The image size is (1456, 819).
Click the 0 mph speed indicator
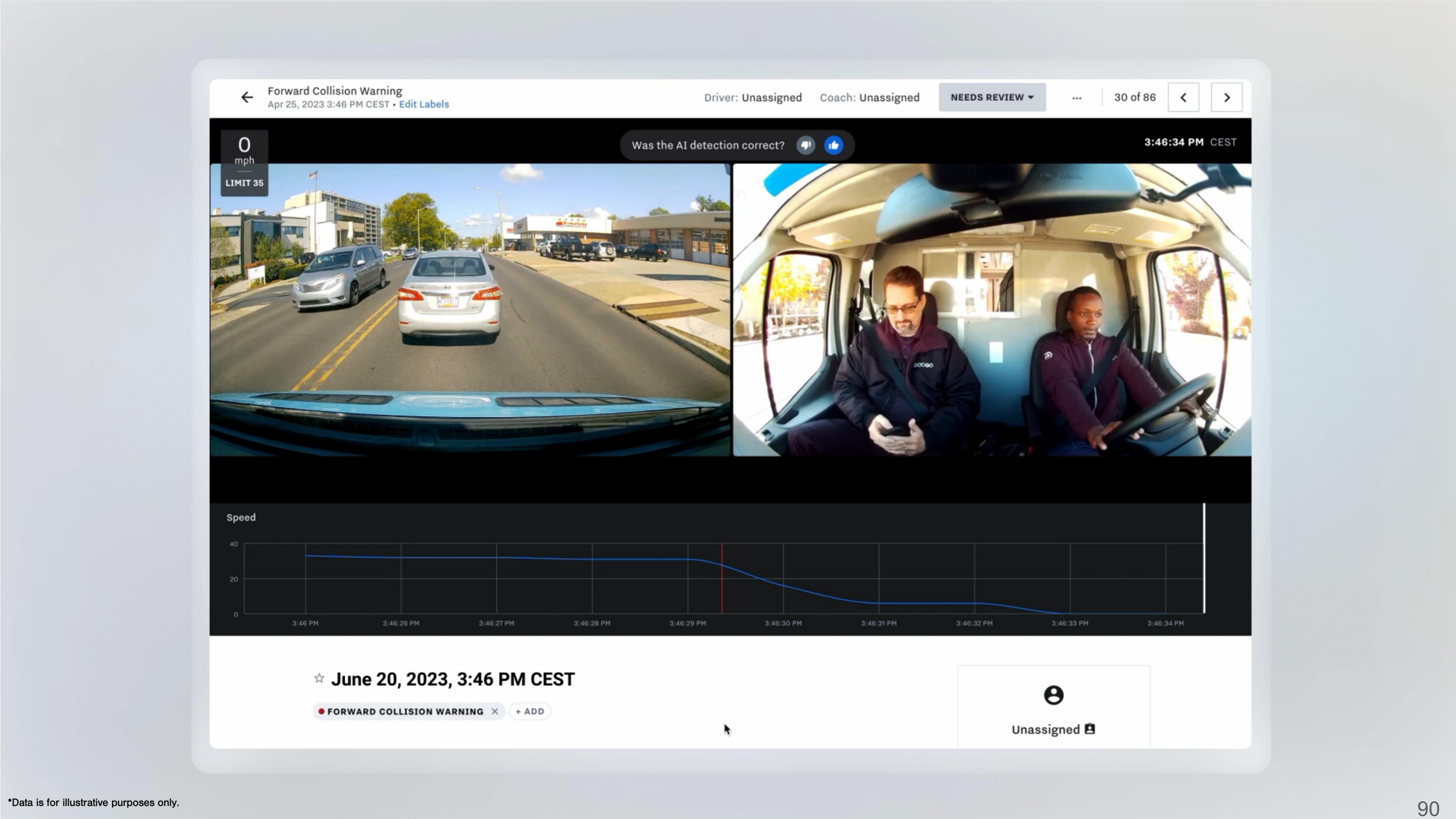pyautogui.click(x=244, y=150)
